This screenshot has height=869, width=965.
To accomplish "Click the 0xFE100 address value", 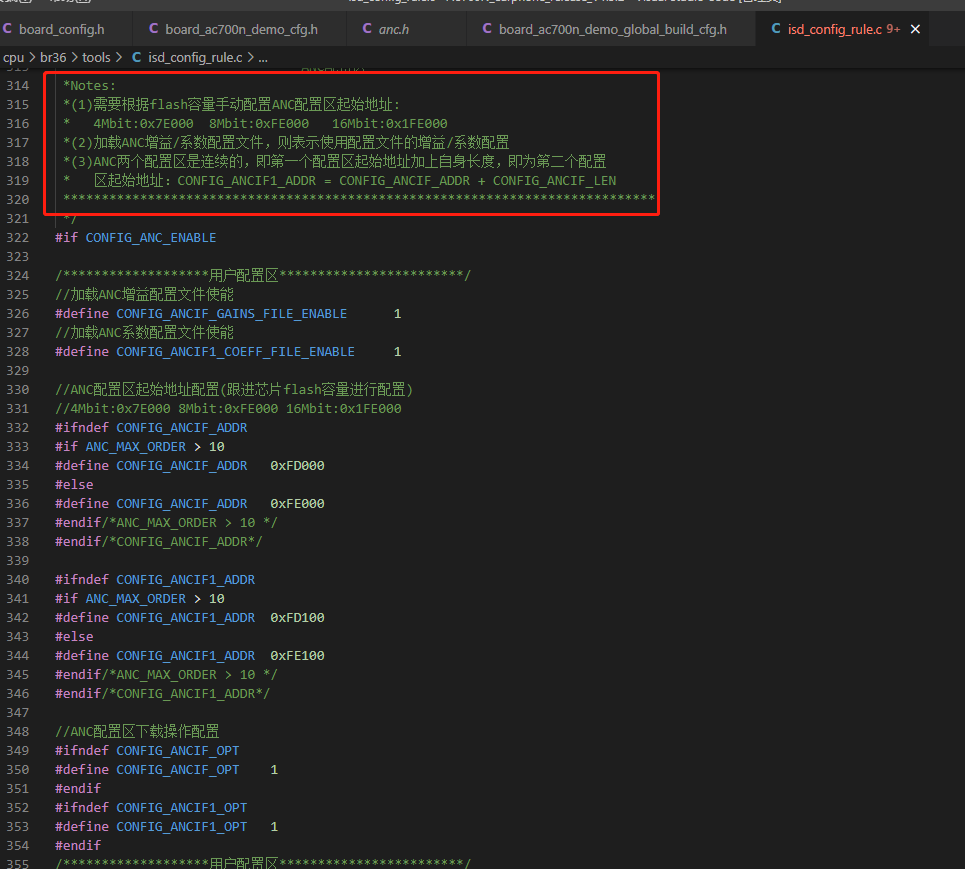I will pyautogui.click(x=297, y=655).
